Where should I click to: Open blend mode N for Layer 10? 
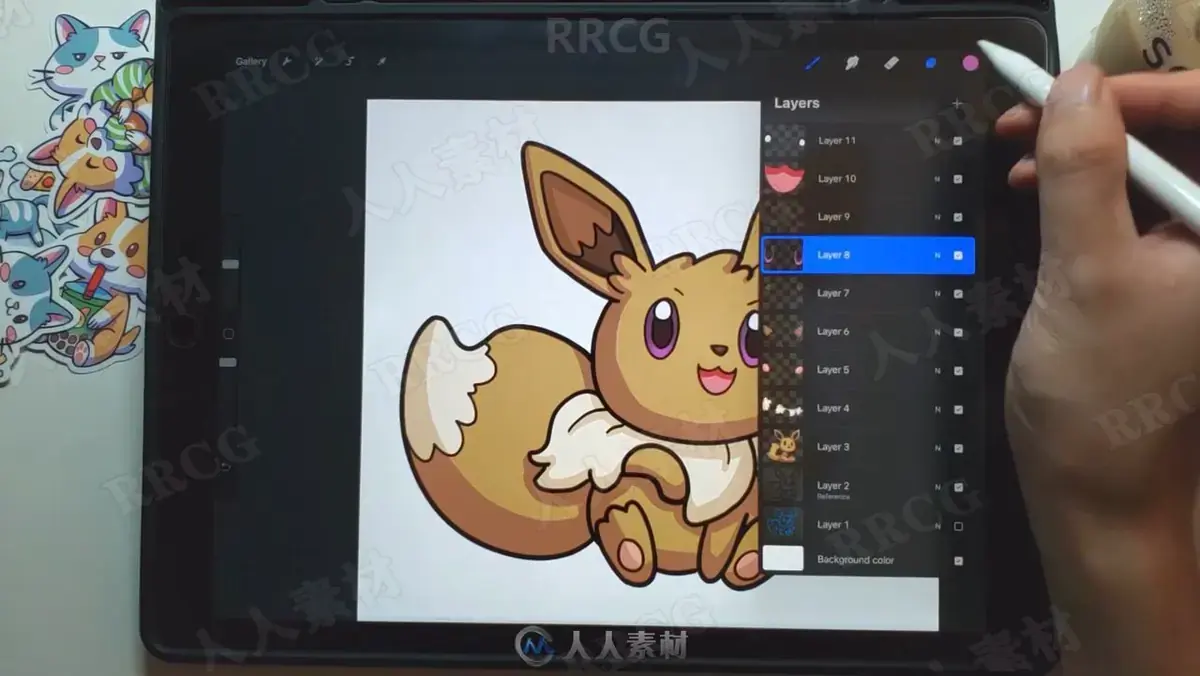click(937, 179)
